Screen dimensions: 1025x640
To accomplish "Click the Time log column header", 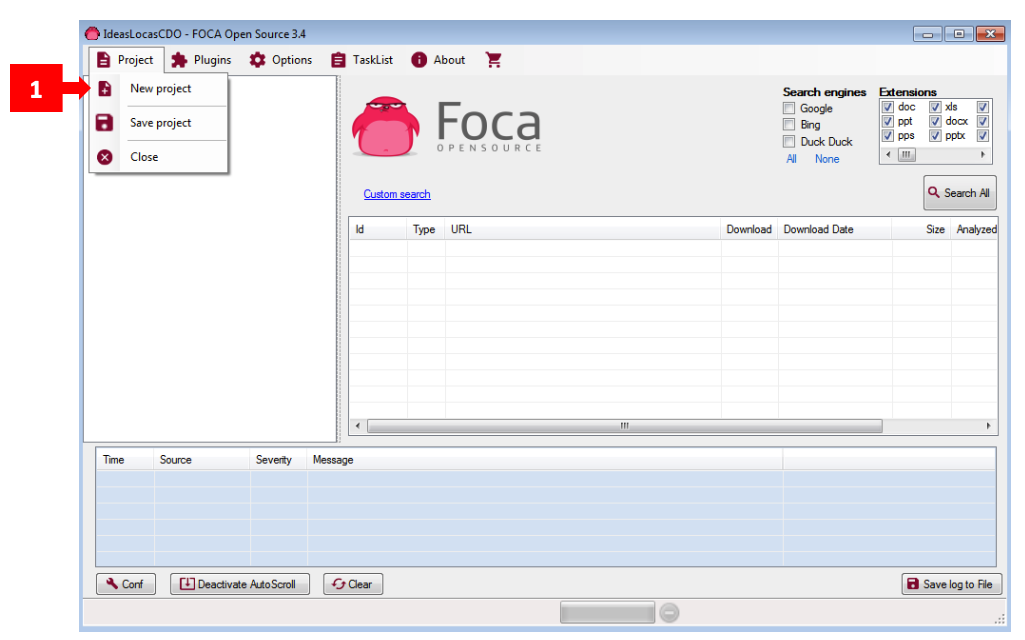I will pyautogui.click(x=125, y=460).
